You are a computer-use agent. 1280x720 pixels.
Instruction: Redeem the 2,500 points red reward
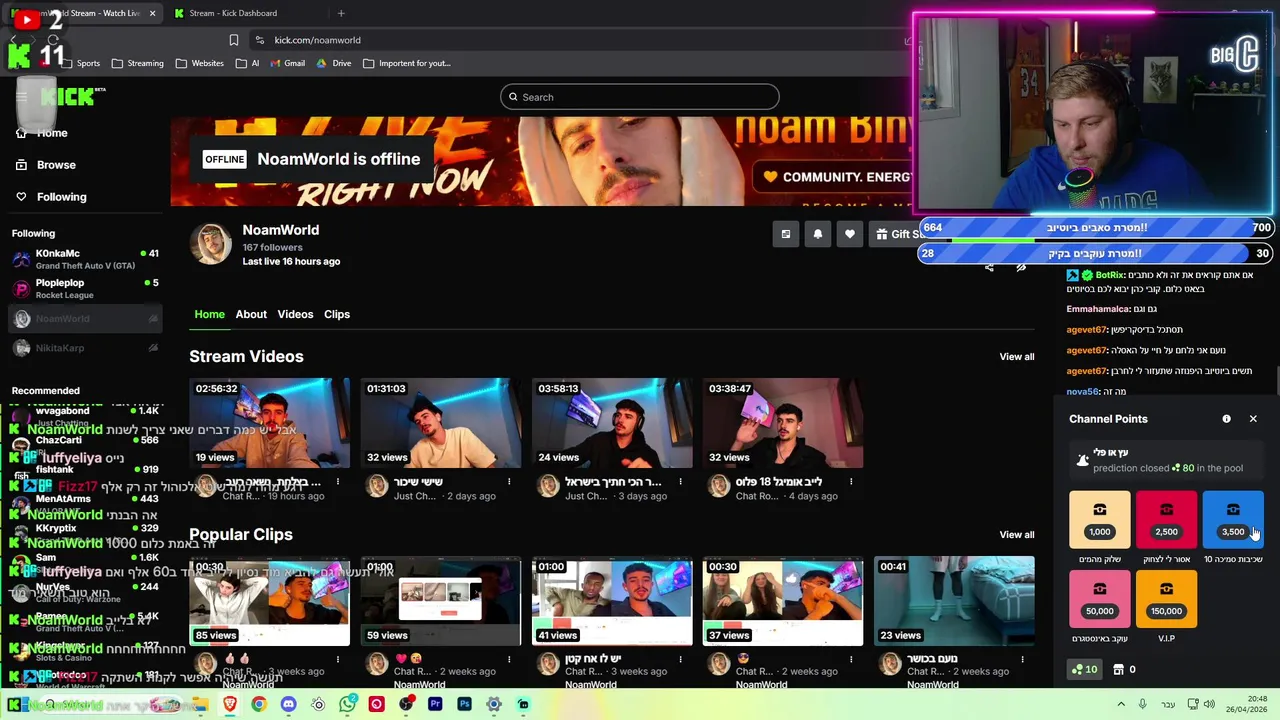(1166, 519)
